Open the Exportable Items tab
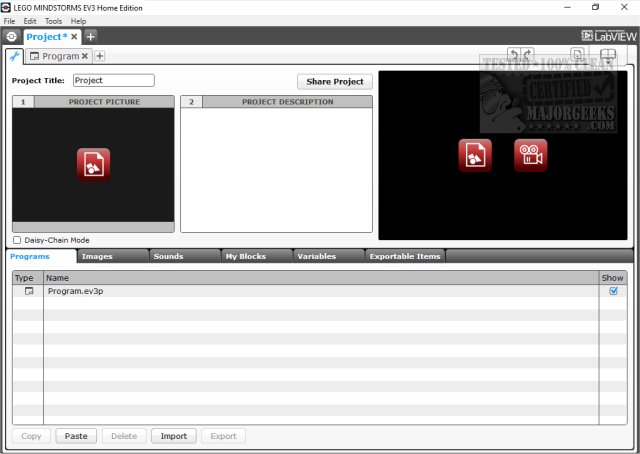640x454 pixels. coord(405,256)
